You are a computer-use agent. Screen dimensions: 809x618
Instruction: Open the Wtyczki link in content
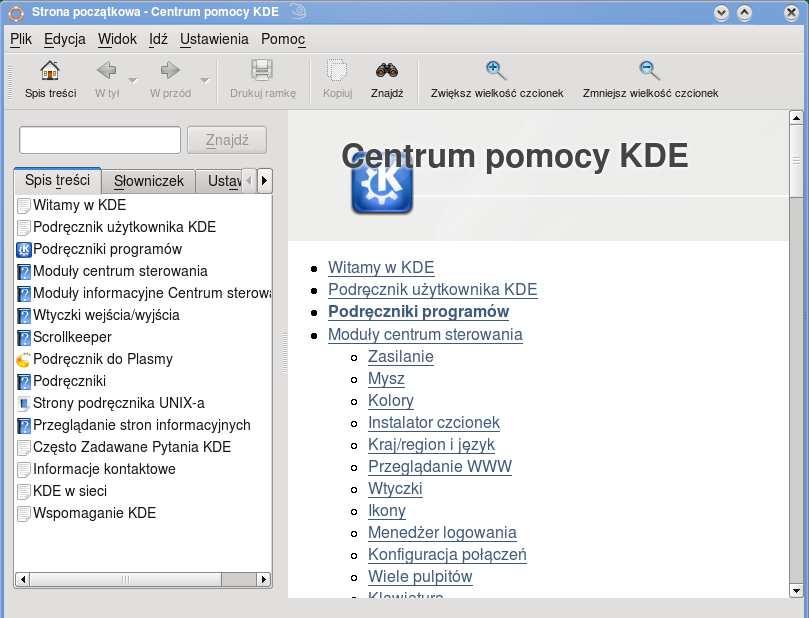click(395, 489)
